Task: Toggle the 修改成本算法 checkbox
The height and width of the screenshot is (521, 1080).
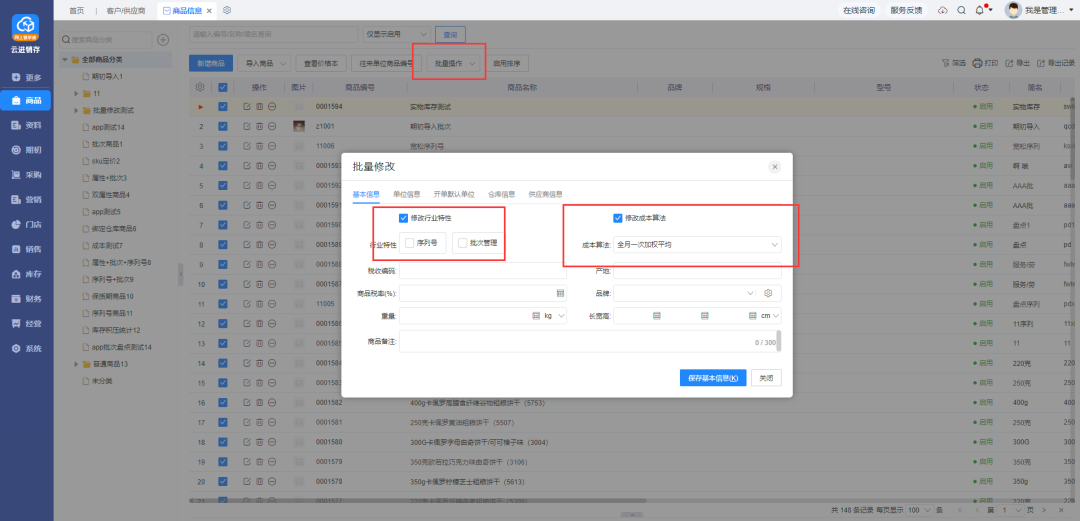Action: tap(617, 218)
